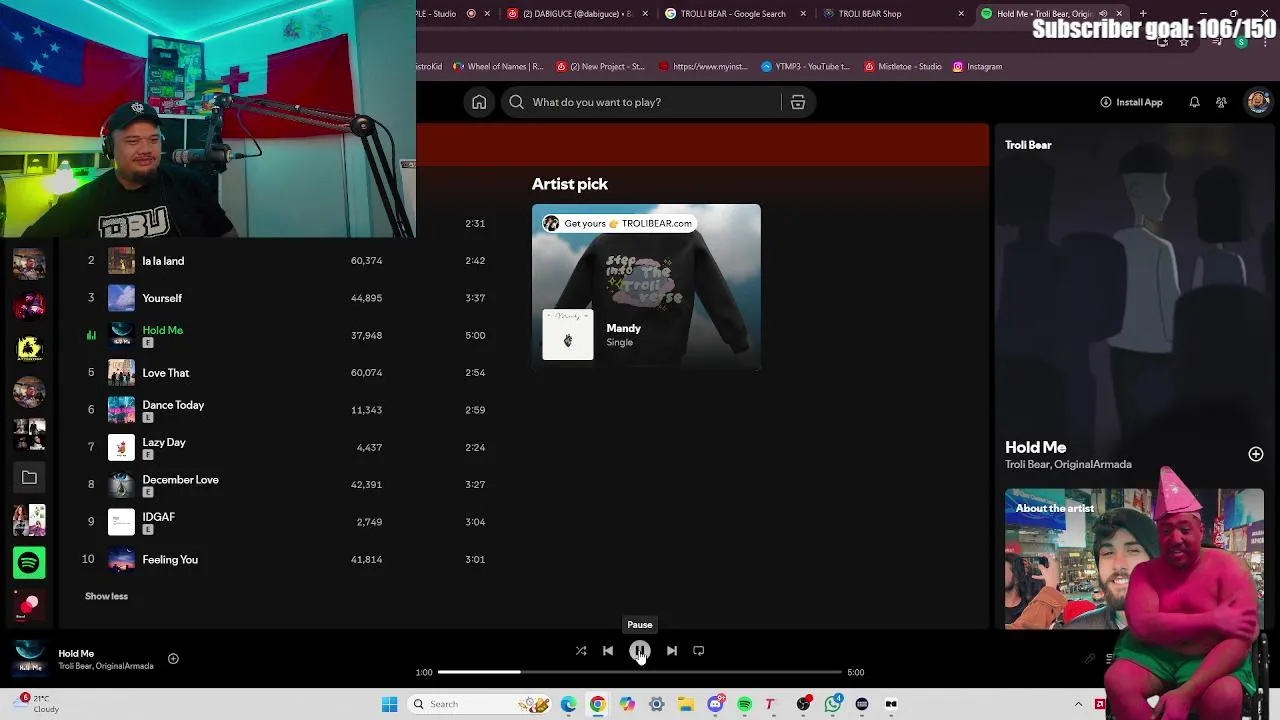Image resolution: width=1280 pixels, height=720 pixels.
Task: Open the Friend Activity icon
Action: pos(1221,102)
